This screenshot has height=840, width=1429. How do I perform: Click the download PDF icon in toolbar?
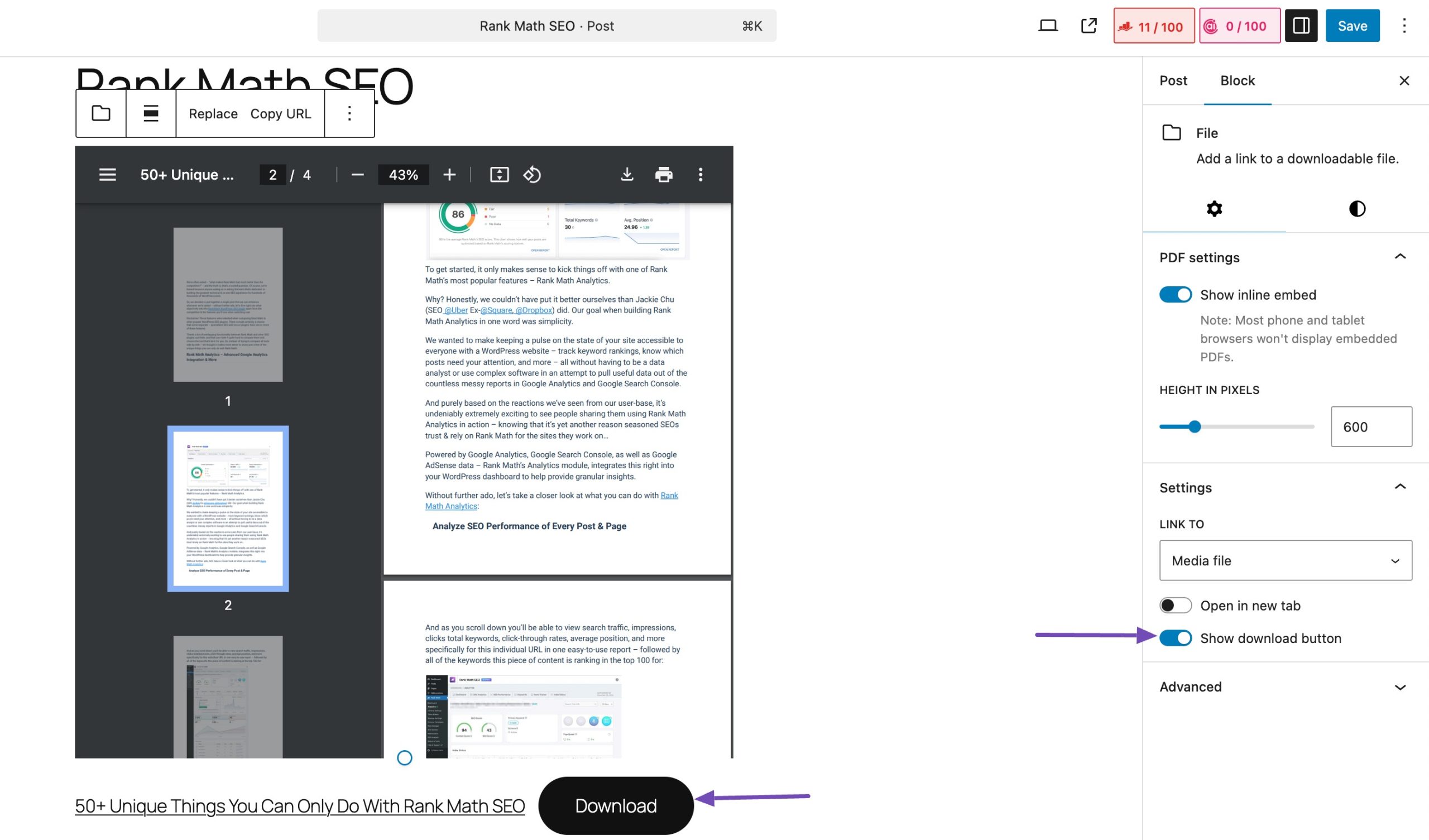click(x=626, y=175)
